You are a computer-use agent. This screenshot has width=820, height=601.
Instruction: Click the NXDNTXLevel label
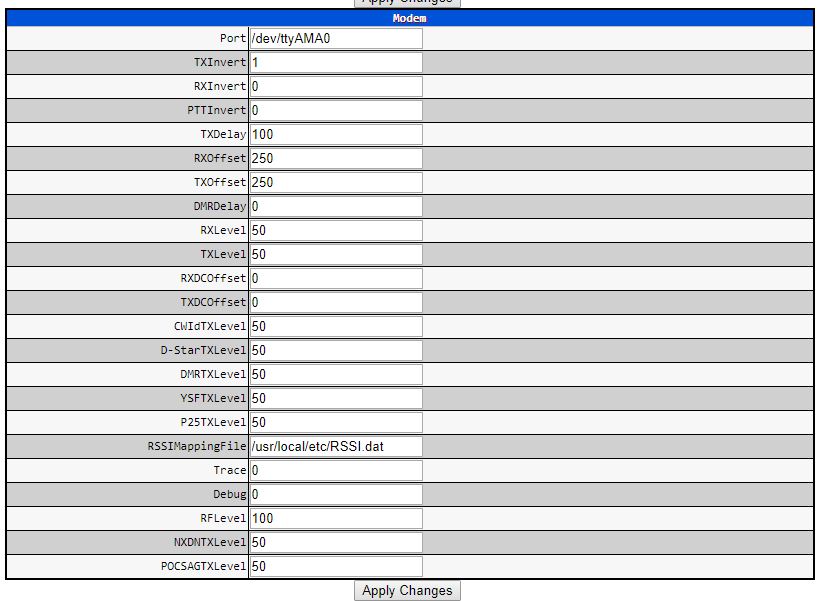click(x=210, y=542)
